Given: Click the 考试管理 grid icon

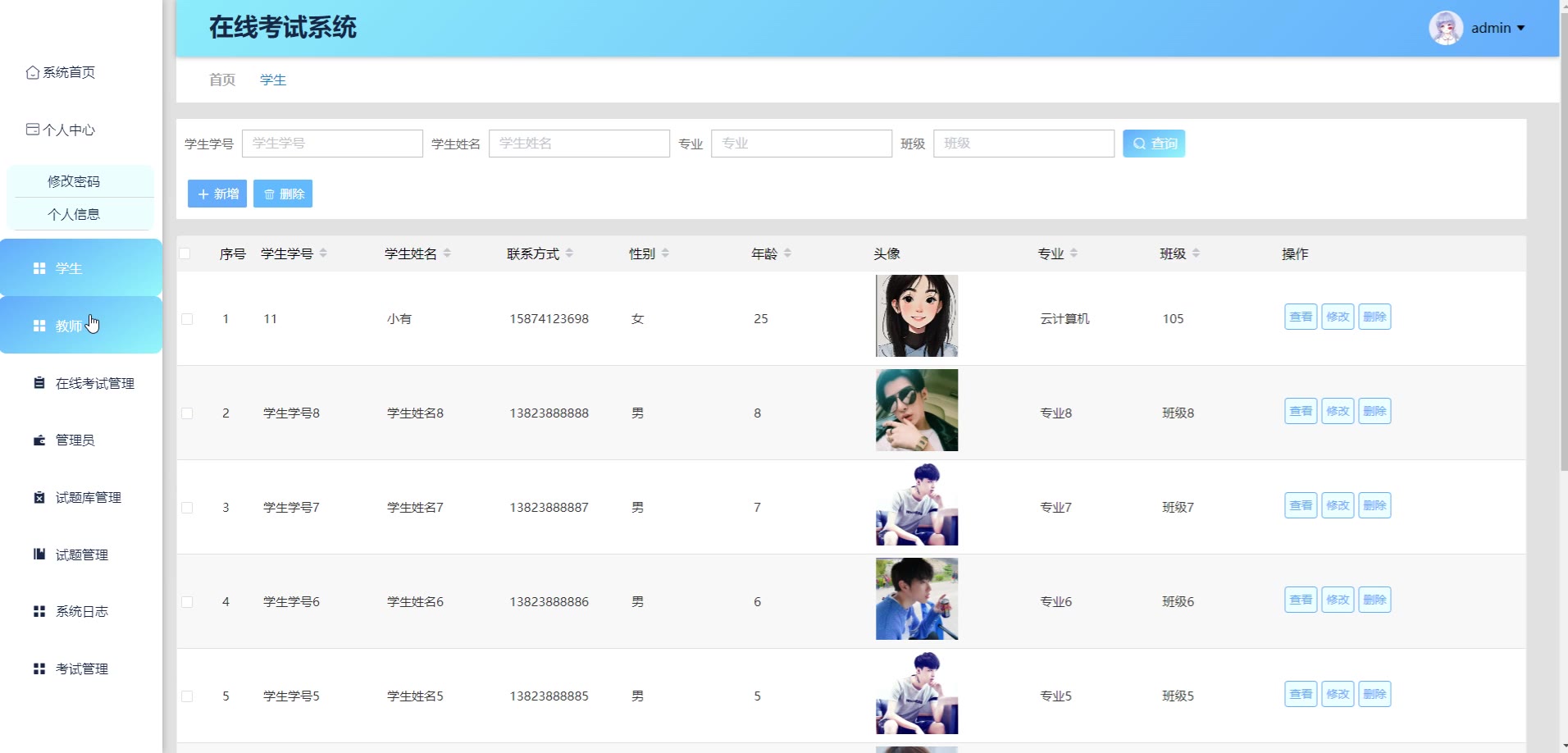Looking at the screenshot, I should click(39, 669).
